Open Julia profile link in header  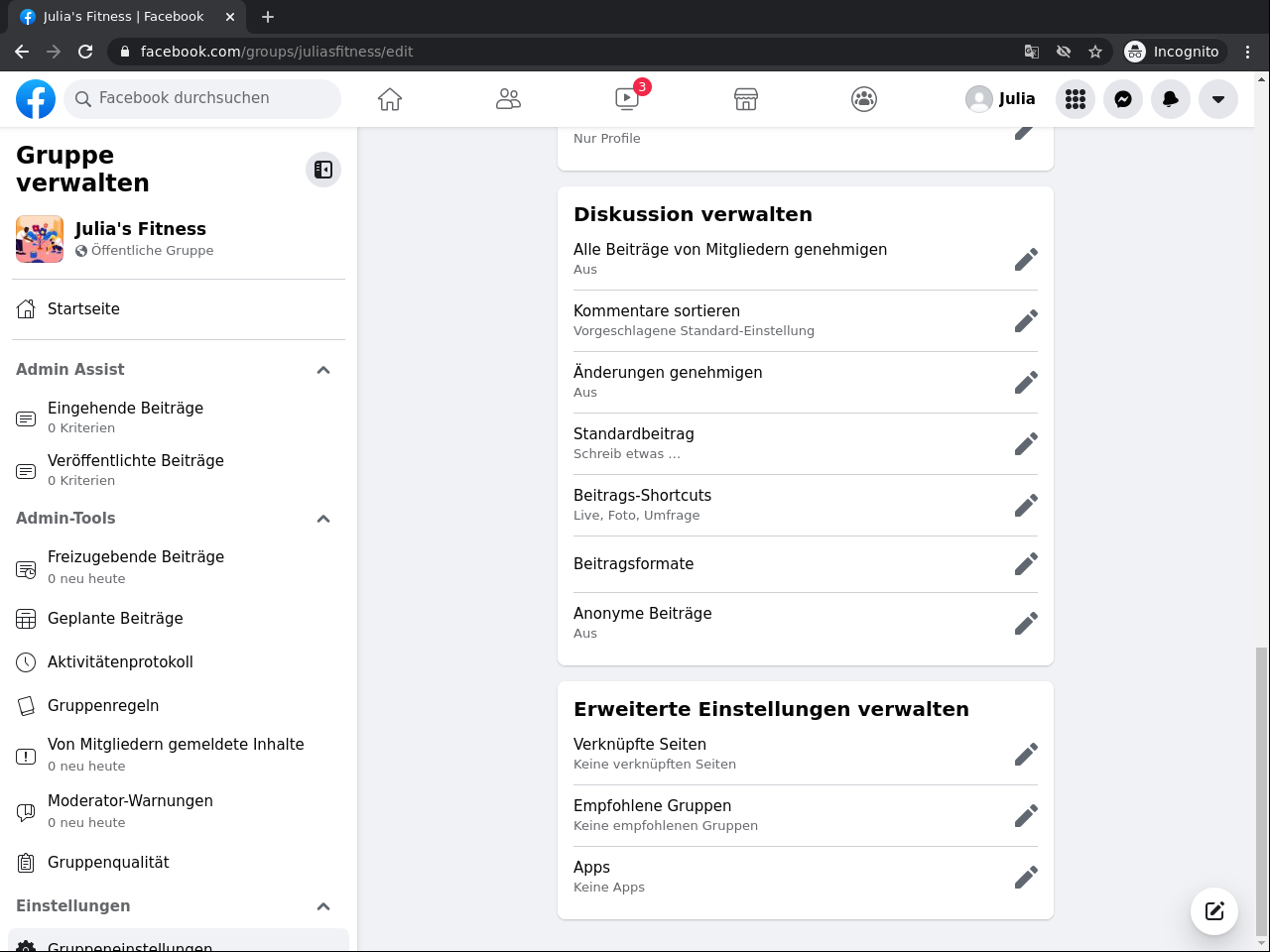coord(1001,99)
